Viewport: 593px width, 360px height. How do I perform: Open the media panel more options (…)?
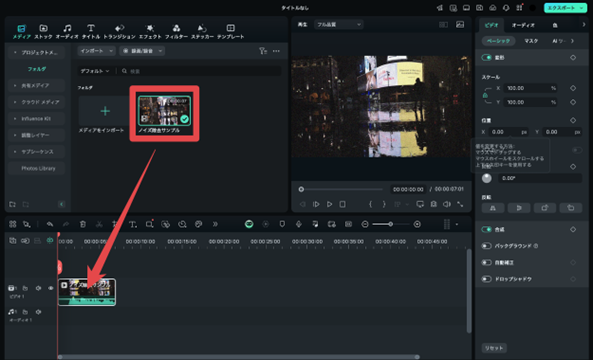(276, 51)
